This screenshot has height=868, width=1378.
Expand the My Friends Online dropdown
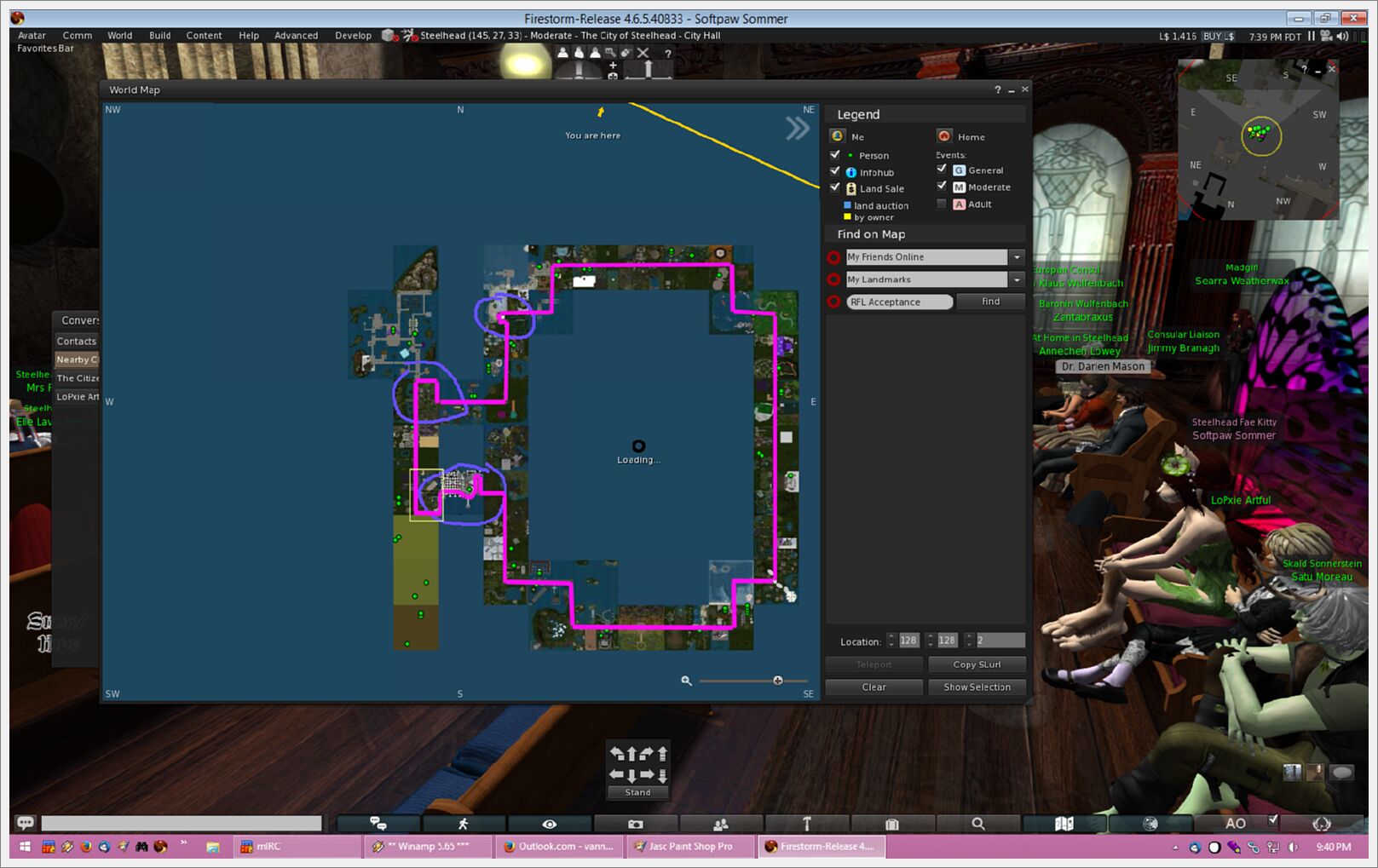click(1017, 257)
